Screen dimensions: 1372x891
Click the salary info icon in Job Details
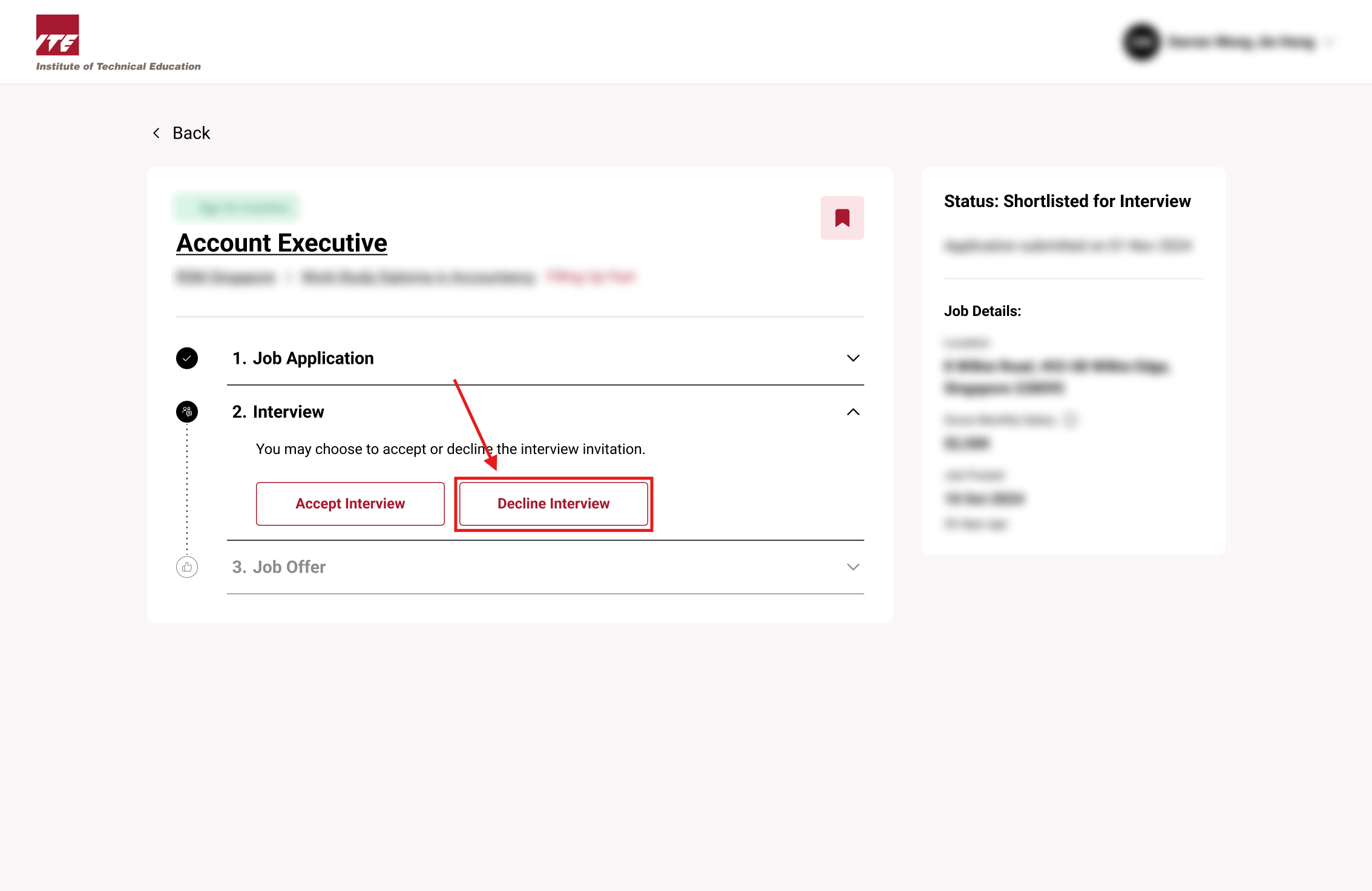(x=1070, y=419)
